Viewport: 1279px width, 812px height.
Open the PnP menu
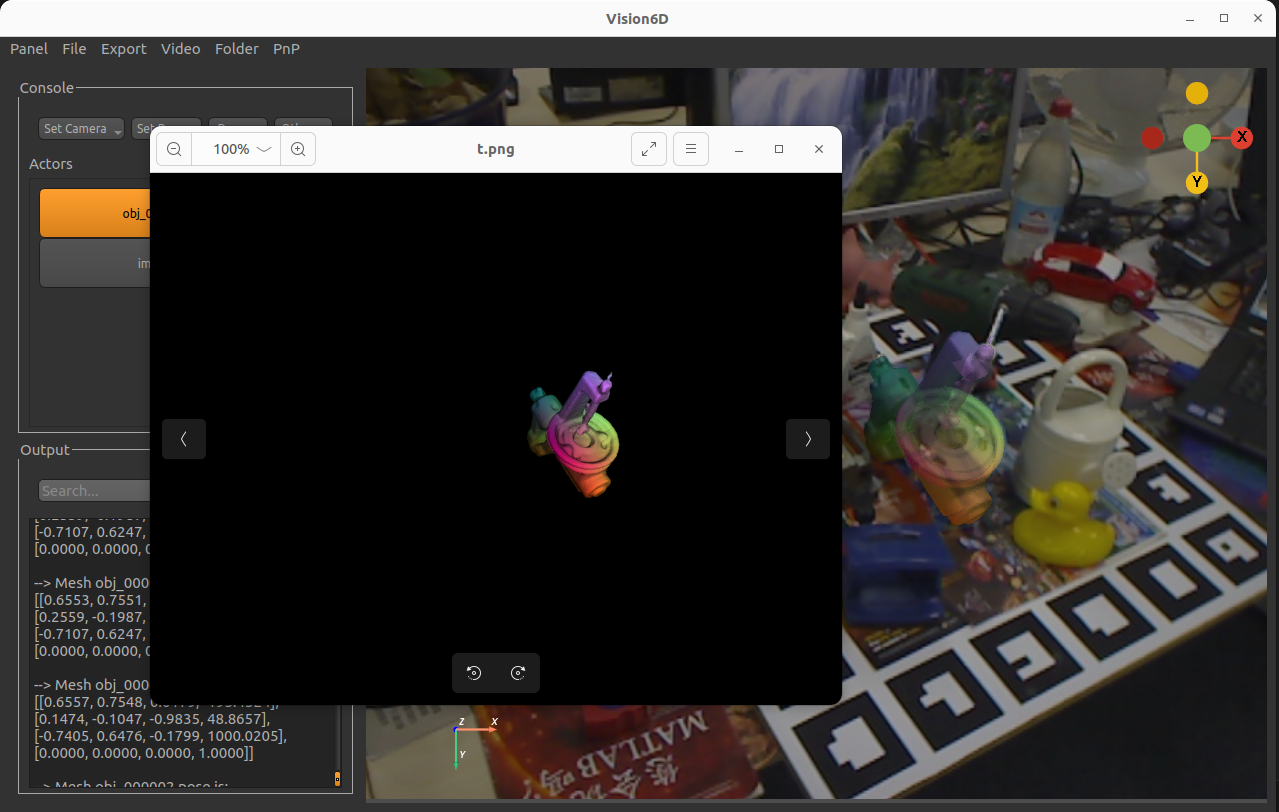click(x=285, y=48)
